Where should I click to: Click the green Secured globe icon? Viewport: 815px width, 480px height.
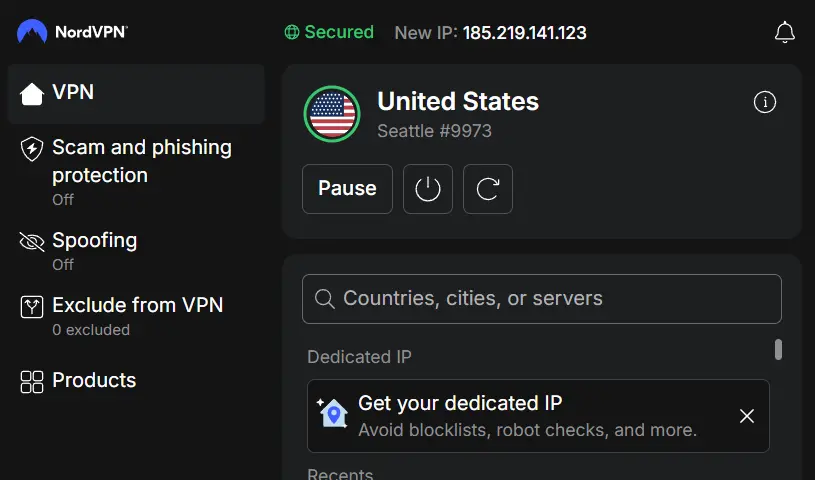pos(292,32)
